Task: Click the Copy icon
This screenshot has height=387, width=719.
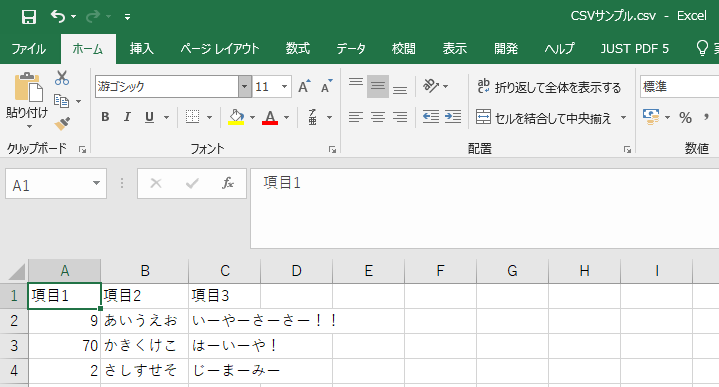Action: (61, 101)
